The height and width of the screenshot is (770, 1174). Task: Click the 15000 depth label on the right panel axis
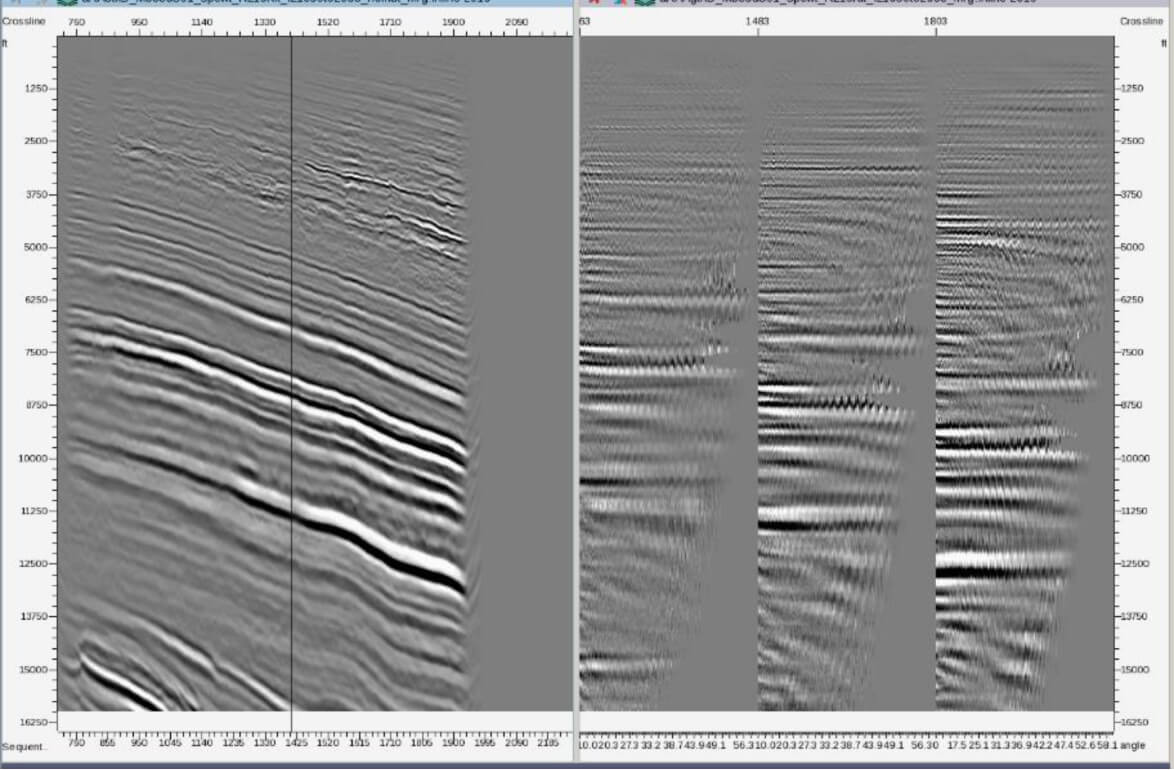(x=1135, y=670)
